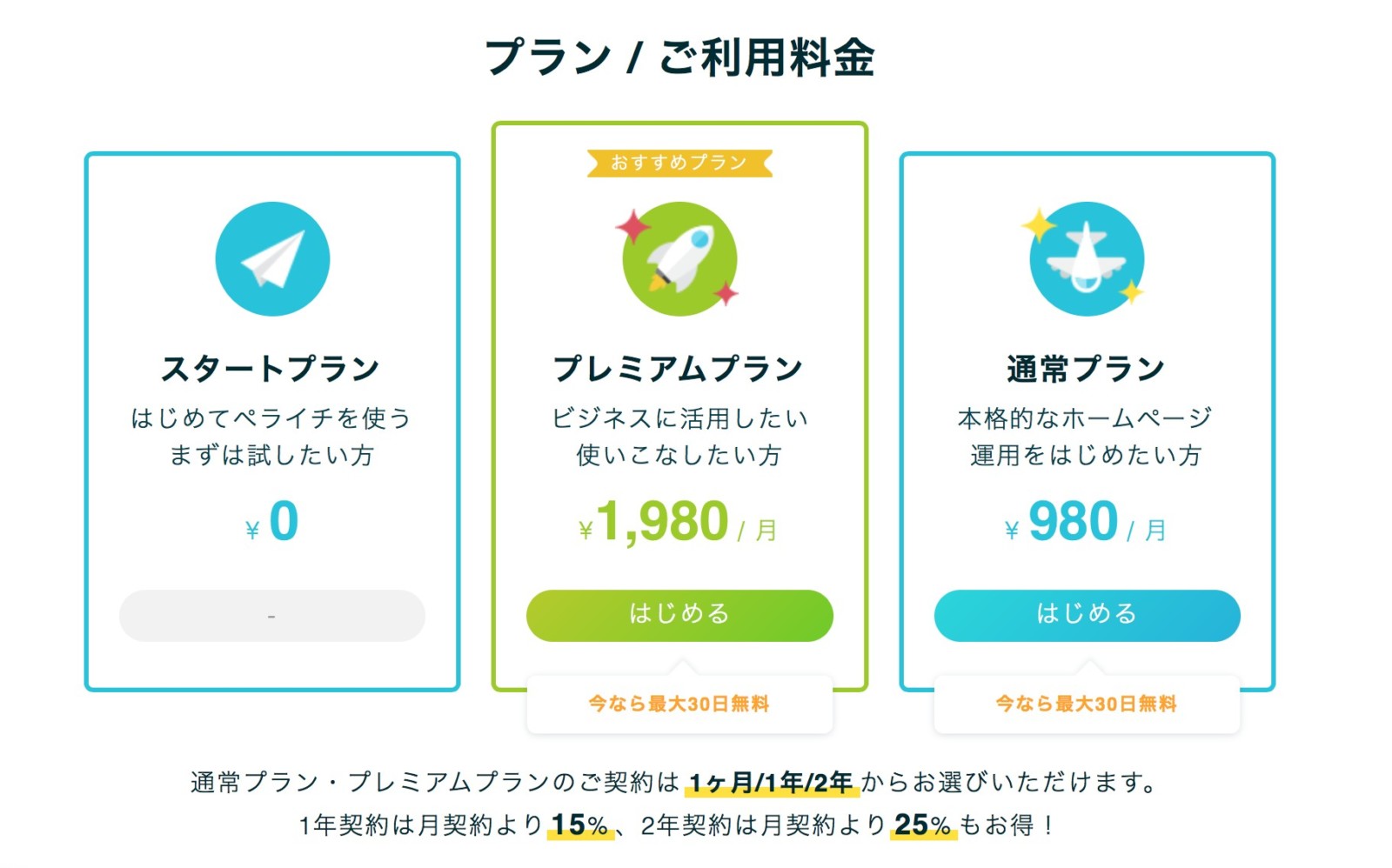Click the rocket icon for プレミアムプラン
Screen dimensions: 1392x868
pyautogui.click(x=679, y=259)
